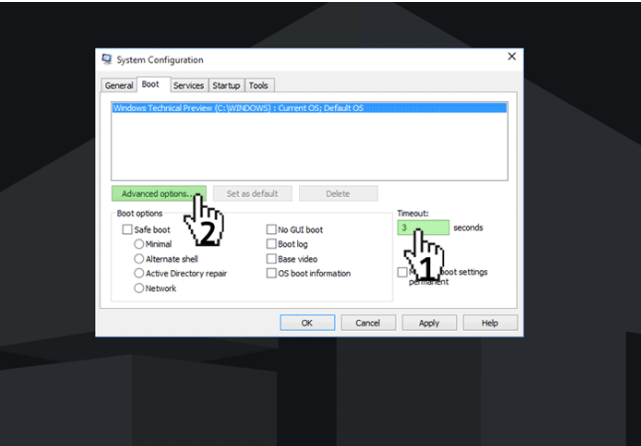This screenshot has width=641, height=446.
Task: Click into the Timeout seconds field
Action: tap(423, 228)
